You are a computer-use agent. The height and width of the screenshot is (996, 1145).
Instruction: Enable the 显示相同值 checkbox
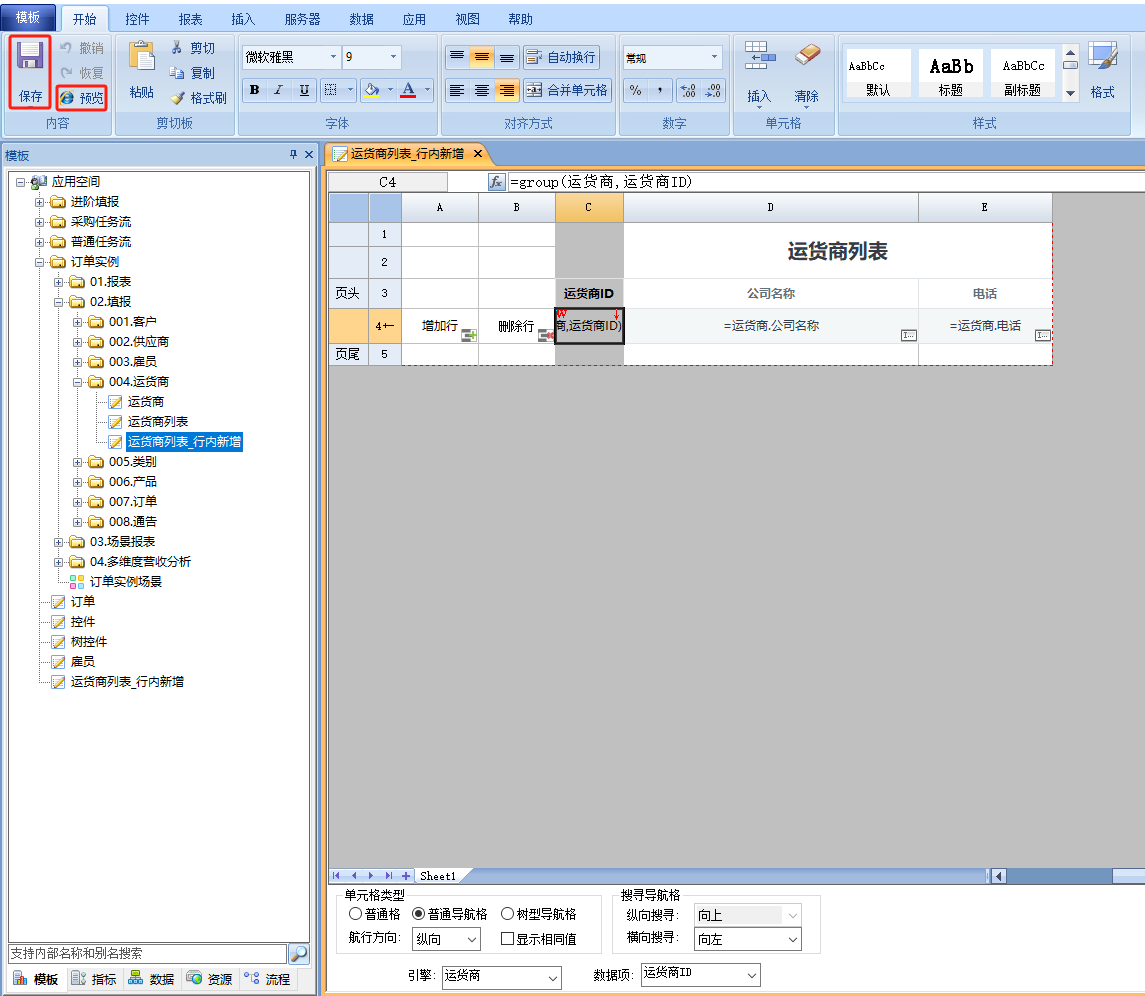[x=507, y=939]
